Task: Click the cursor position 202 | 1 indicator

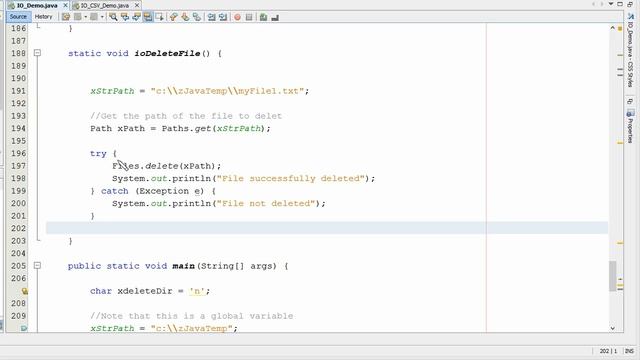Action: pos(608,351)
